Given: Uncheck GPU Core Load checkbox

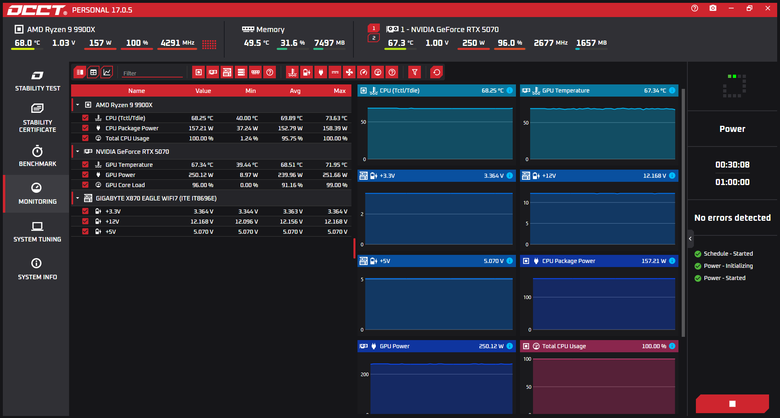Looking at the screenshot, I should coord(85,185).
